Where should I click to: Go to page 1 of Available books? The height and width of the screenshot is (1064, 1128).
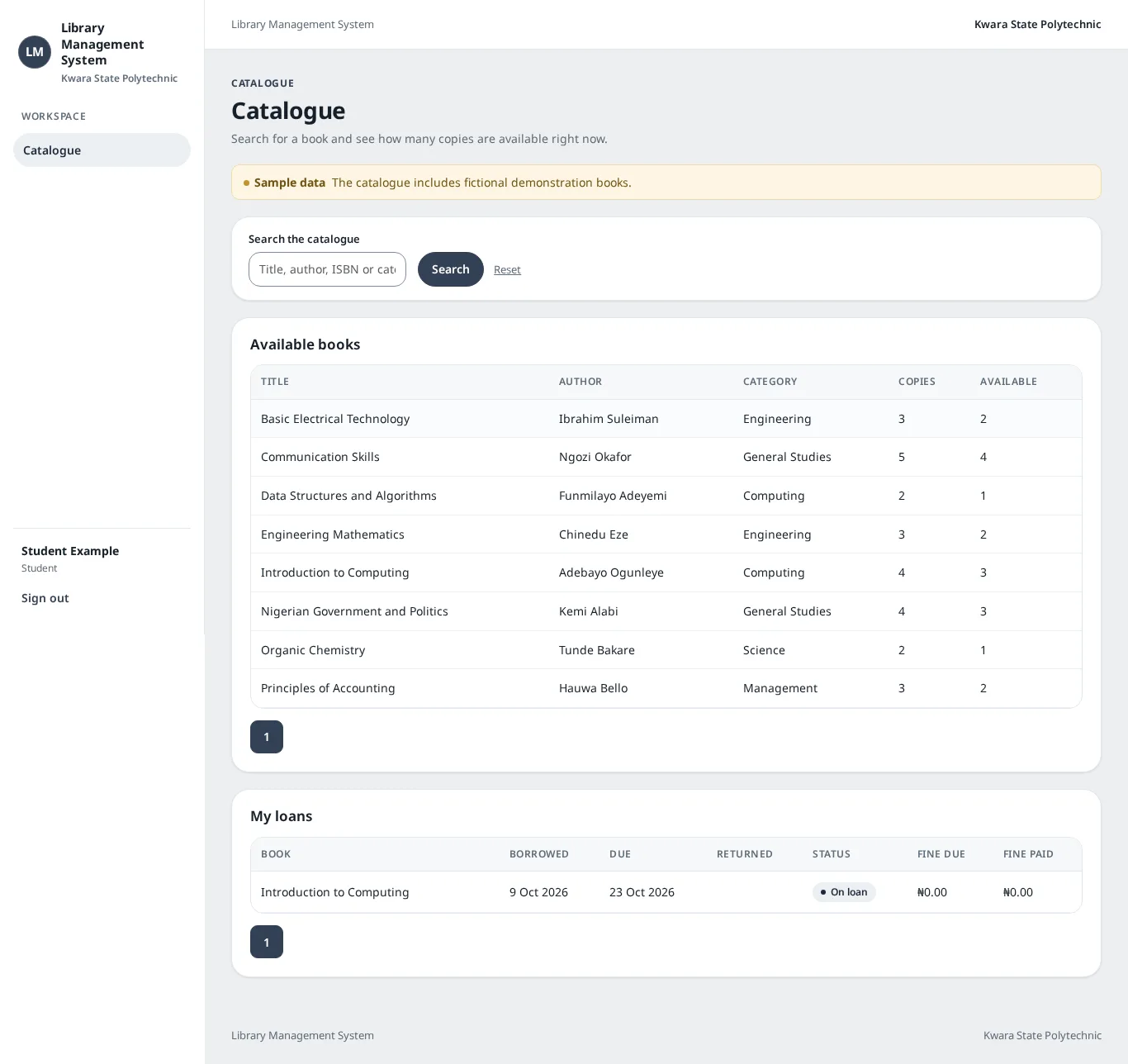267,737
